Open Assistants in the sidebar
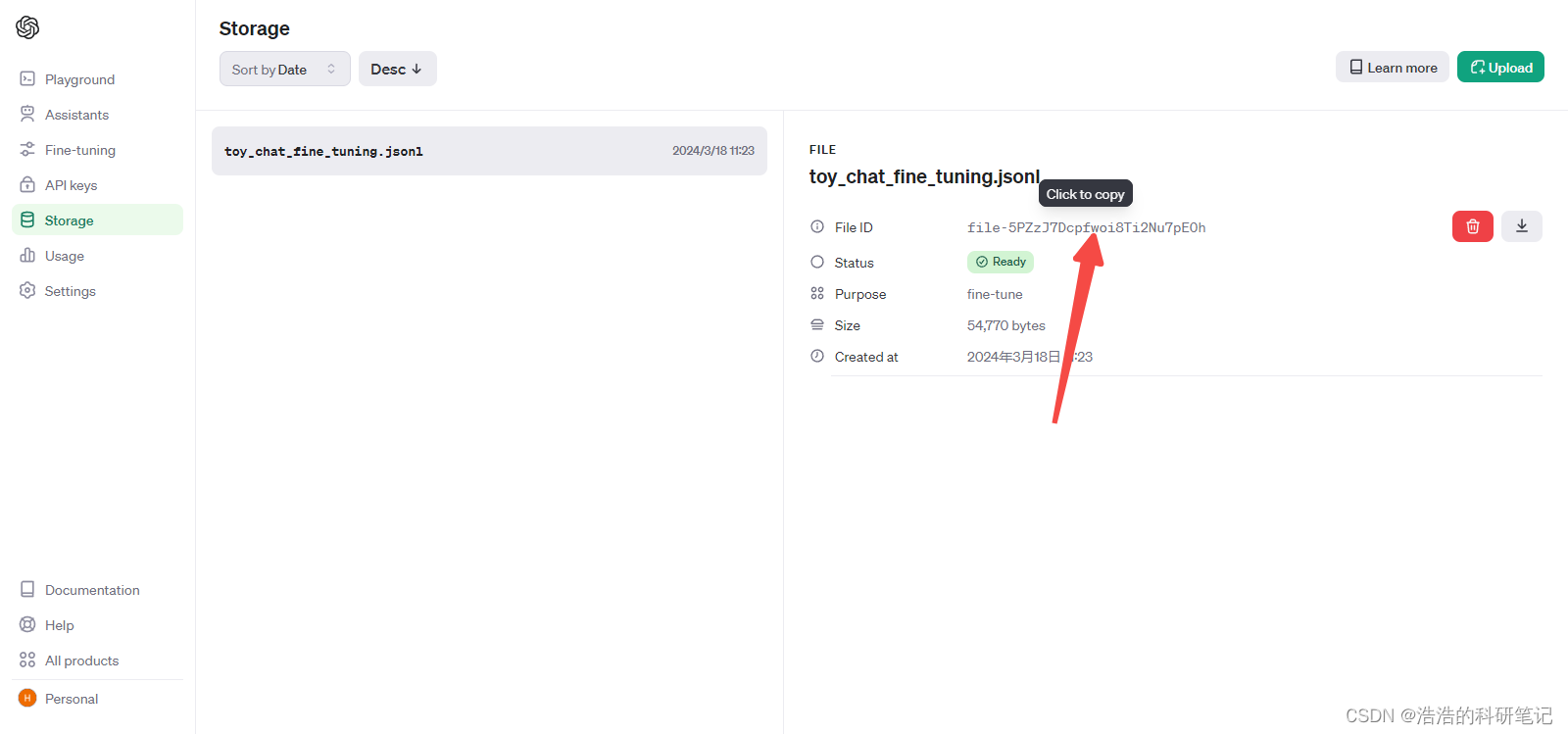Image resolution: width=1568 pixels, height=734 pixels. click(x=97, y=114)
